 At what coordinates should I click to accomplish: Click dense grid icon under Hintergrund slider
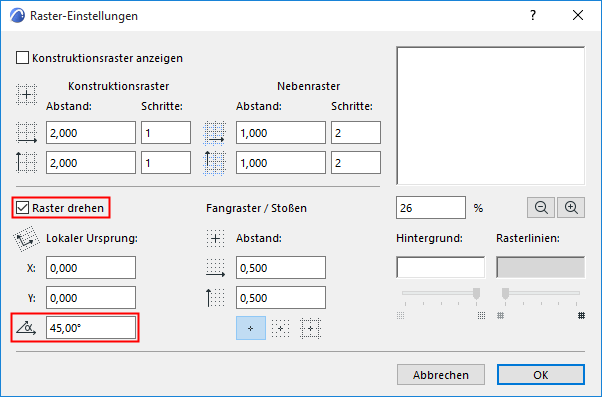[481, 316]
